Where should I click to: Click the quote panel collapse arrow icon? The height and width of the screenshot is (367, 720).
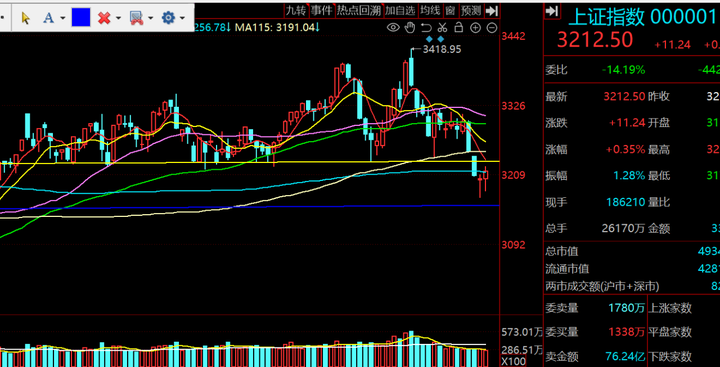point(552,11)
